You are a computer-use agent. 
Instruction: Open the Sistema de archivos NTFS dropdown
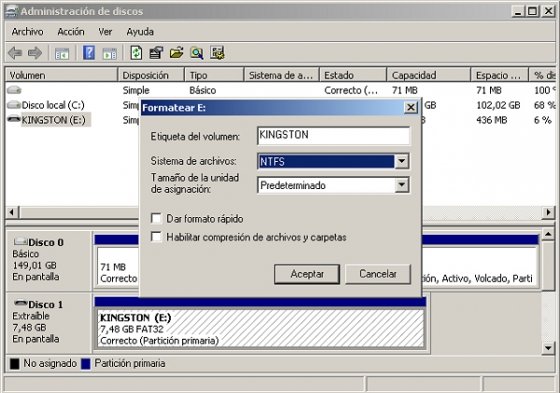401,161
